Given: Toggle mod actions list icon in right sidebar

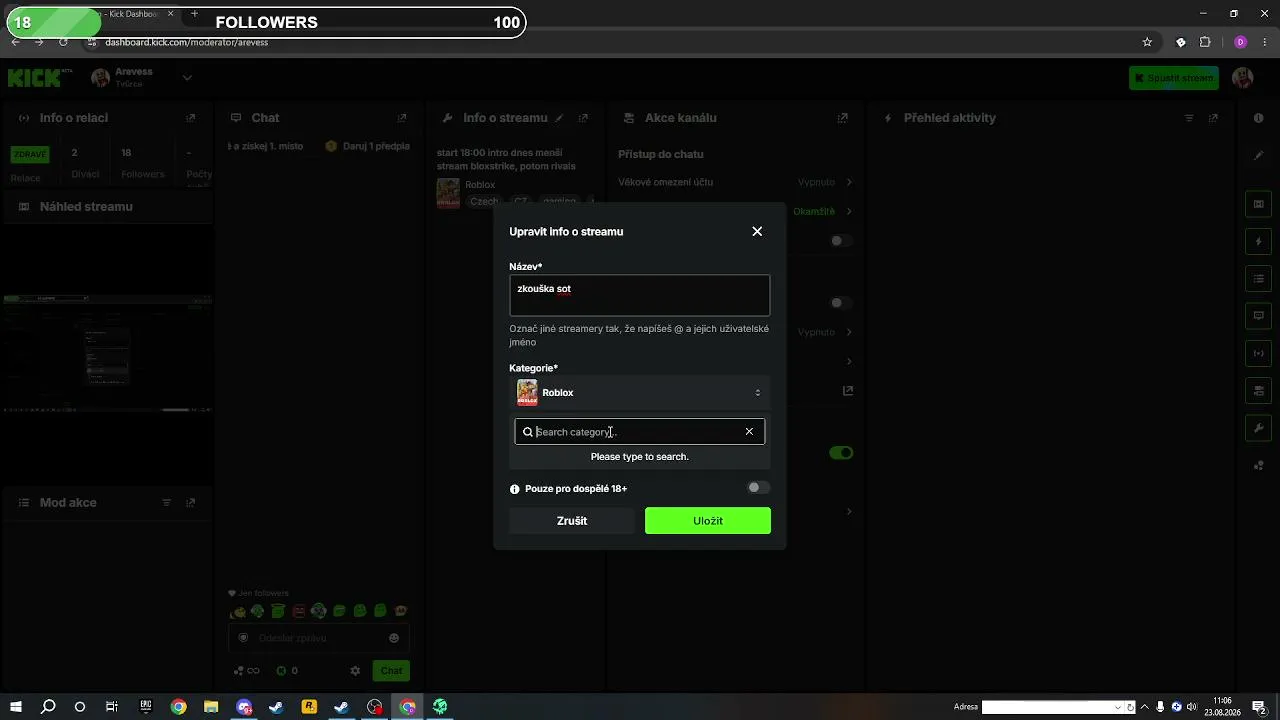Looking at the screenshot, I should [x=1259, y=279].
